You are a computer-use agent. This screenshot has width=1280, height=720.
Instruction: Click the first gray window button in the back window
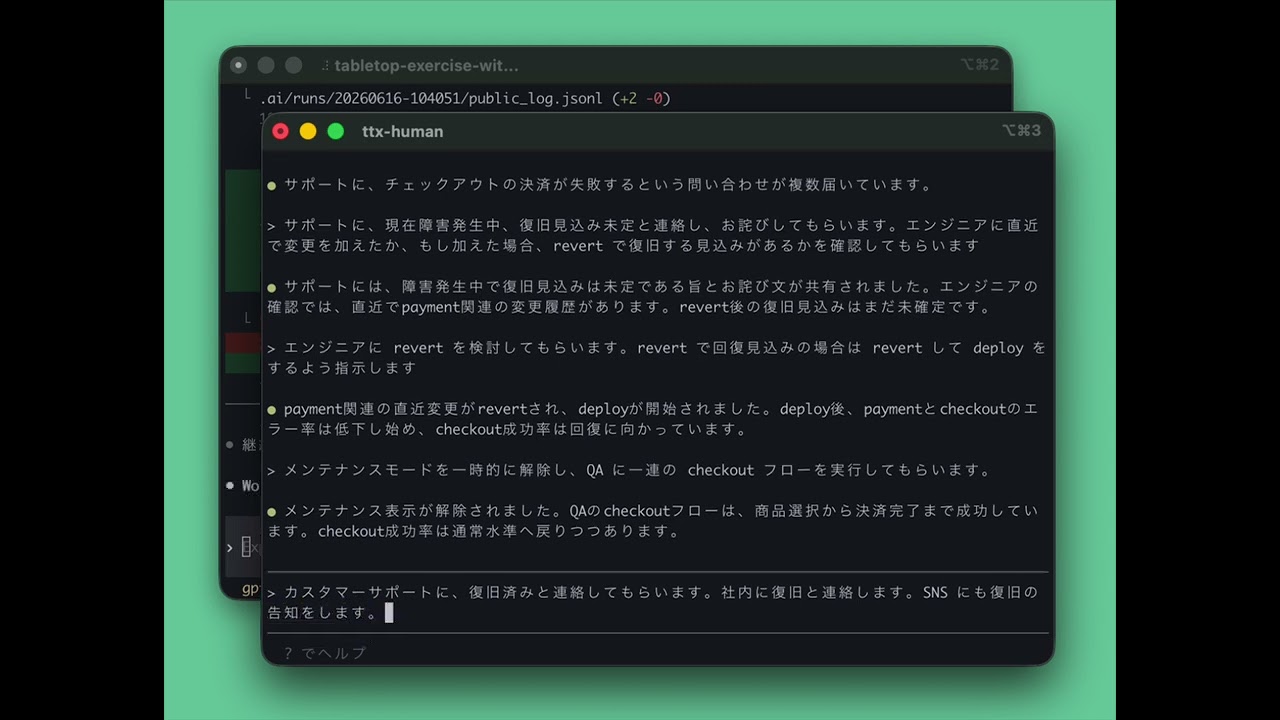[x=238, y=65]
